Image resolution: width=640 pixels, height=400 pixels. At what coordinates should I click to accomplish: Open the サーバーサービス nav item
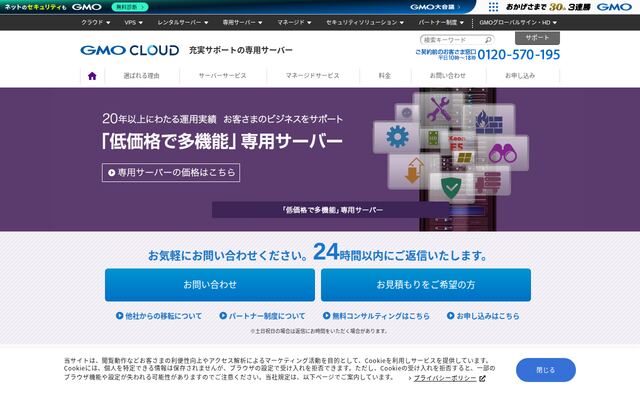[x=222, y=76]
